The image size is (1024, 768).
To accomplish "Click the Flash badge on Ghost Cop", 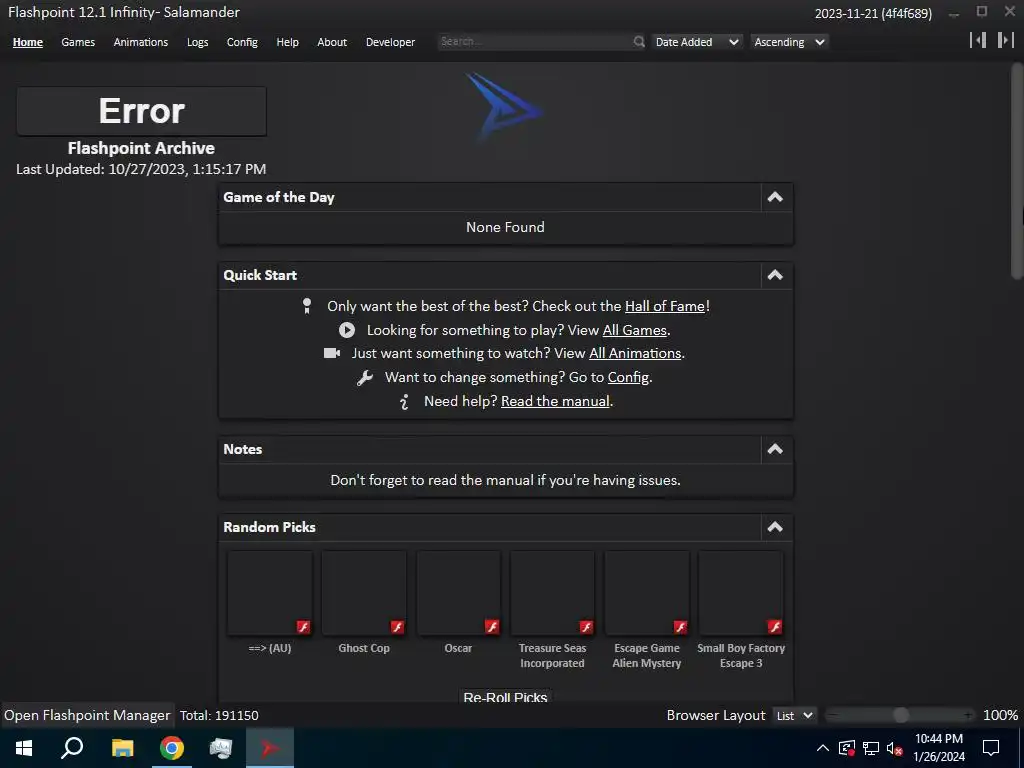I will click(x=397, y=627).
